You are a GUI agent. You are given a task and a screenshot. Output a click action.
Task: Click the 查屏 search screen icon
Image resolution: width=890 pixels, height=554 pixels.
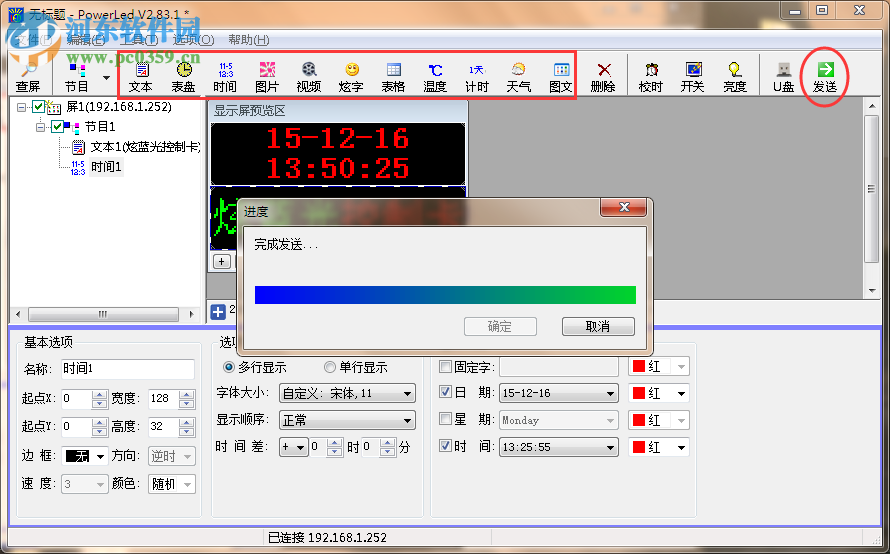[x=28, y=77]
